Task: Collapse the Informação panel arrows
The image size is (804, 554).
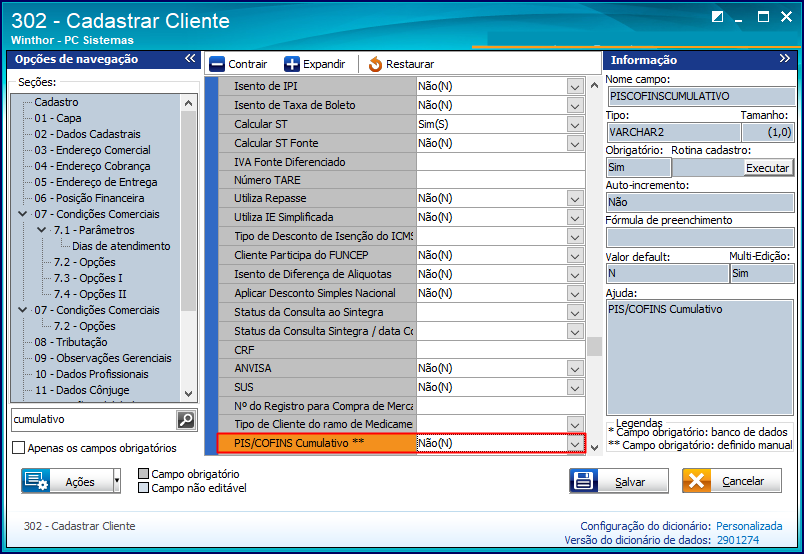Action: (785, 58)
